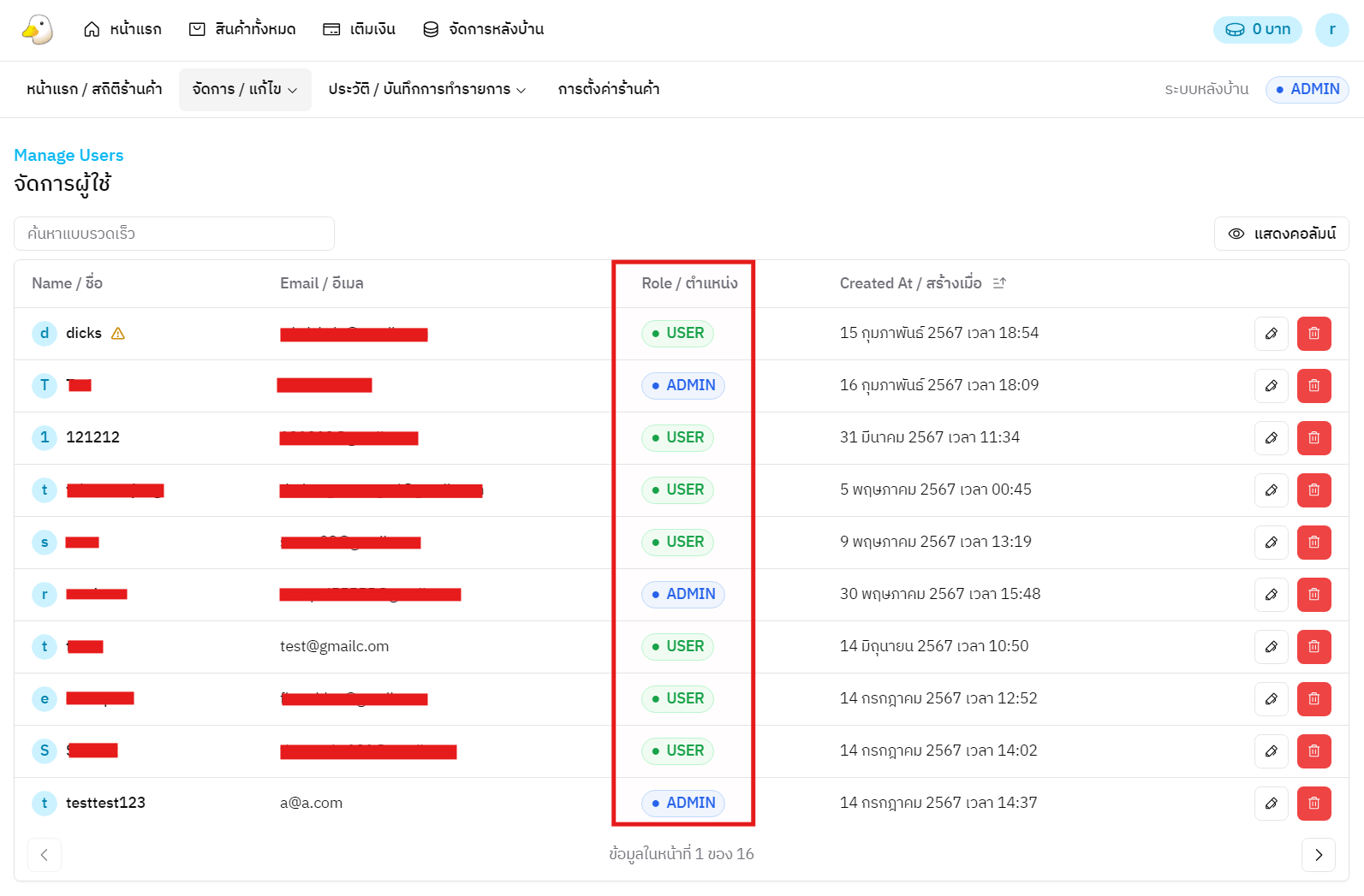1364x896 pixels.
Task: Expand the จัดการ / แก้ไข dropdown
Action: point(245,89)
